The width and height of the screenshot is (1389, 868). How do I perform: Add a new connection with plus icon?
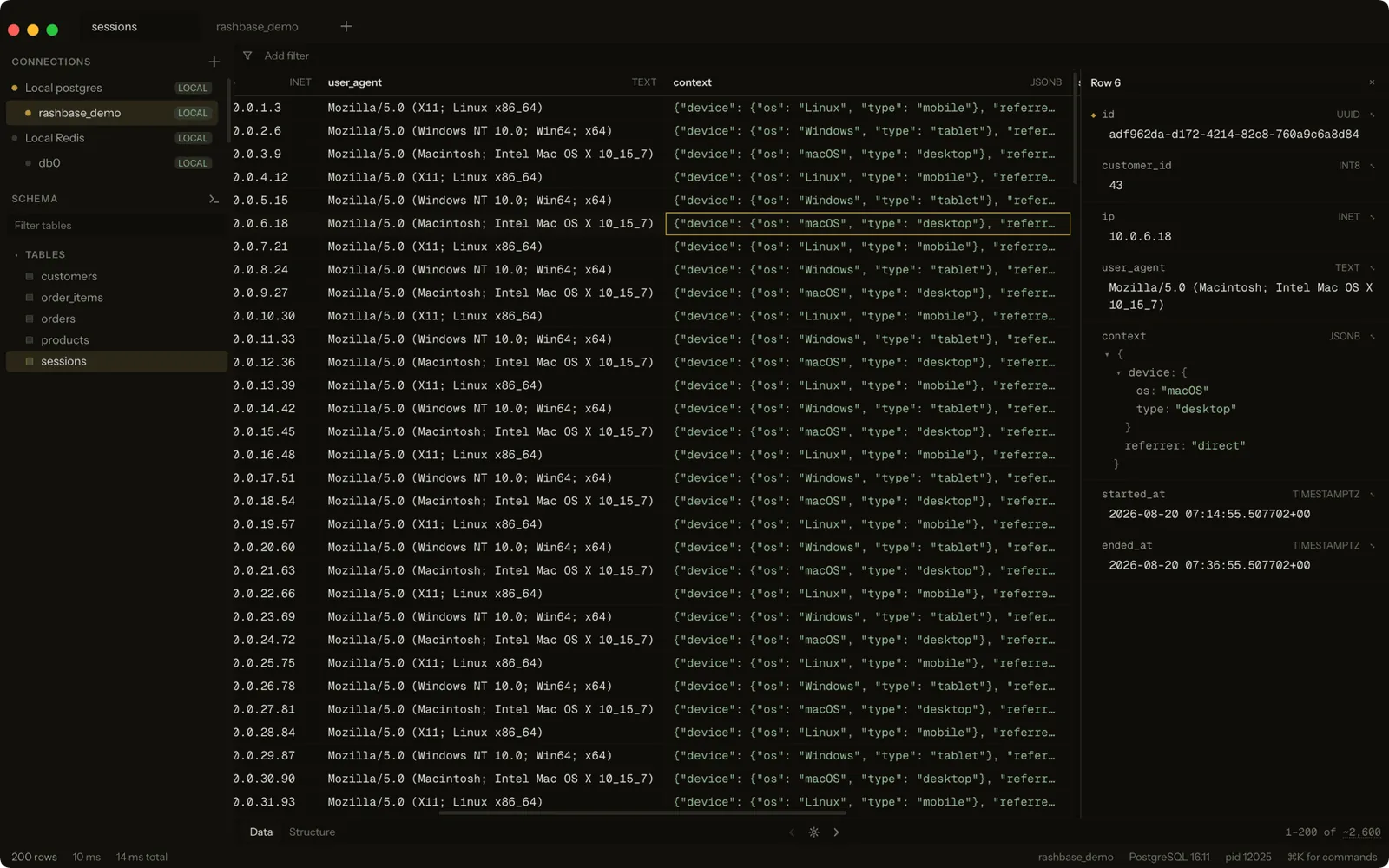[214, 62]
